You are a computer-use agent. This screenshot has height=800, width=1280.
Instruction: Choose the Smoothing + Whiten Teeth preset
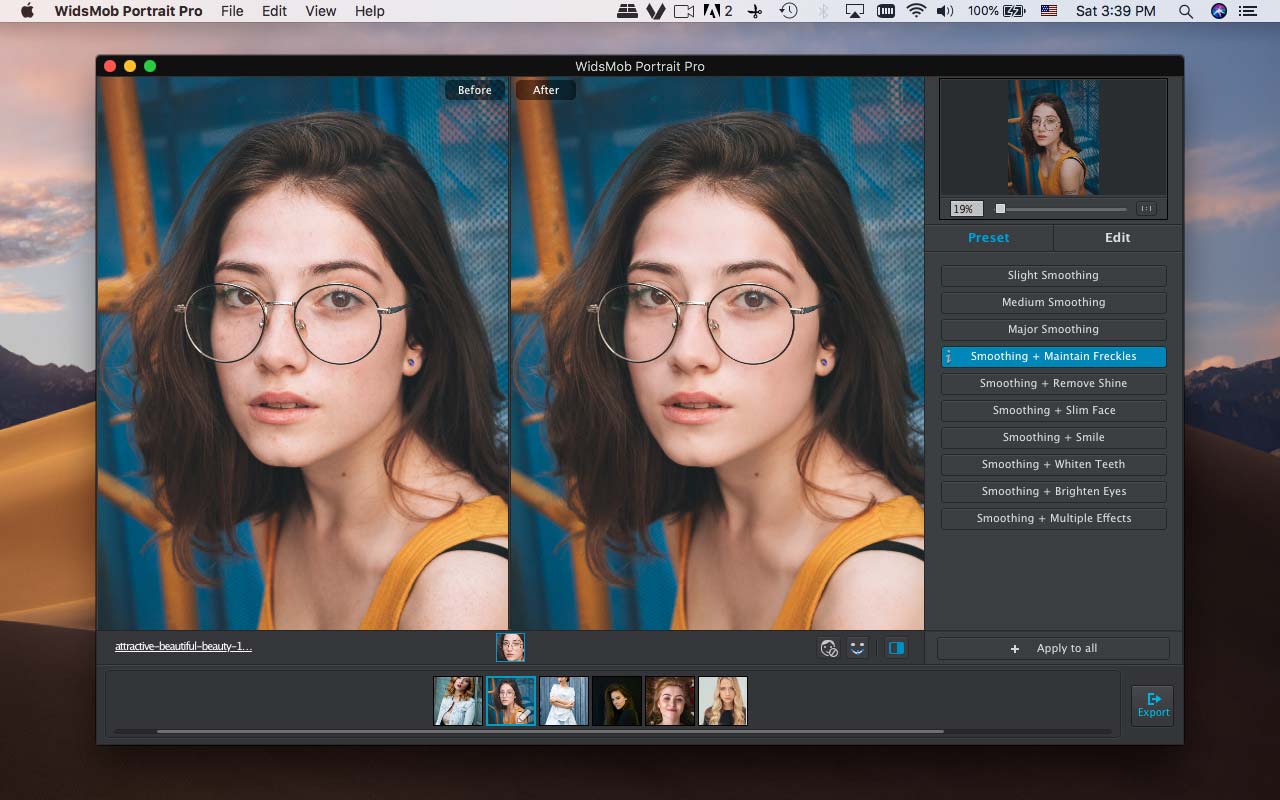pyautogui.click(x=1053, y=465)
